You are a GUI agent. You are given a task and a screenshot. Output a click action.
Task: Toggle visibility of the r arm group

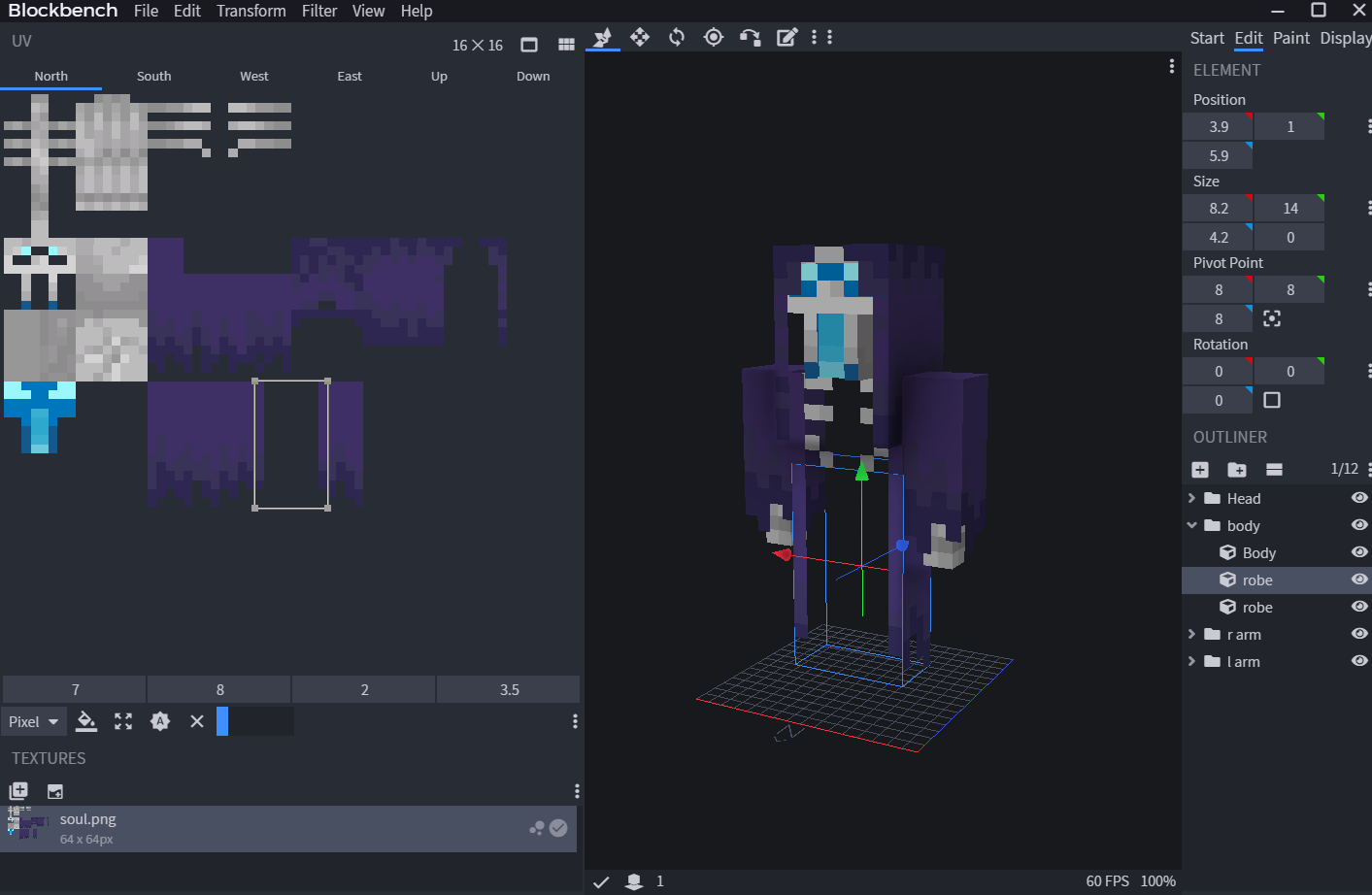click(1359, 634)
